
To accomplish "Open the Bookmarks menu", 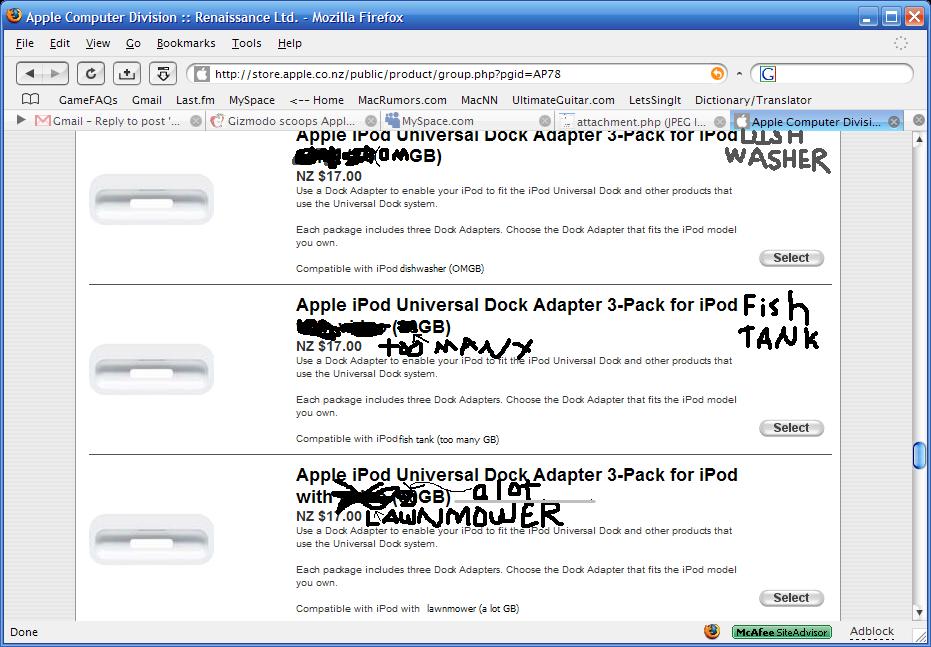I will (186, 43).
